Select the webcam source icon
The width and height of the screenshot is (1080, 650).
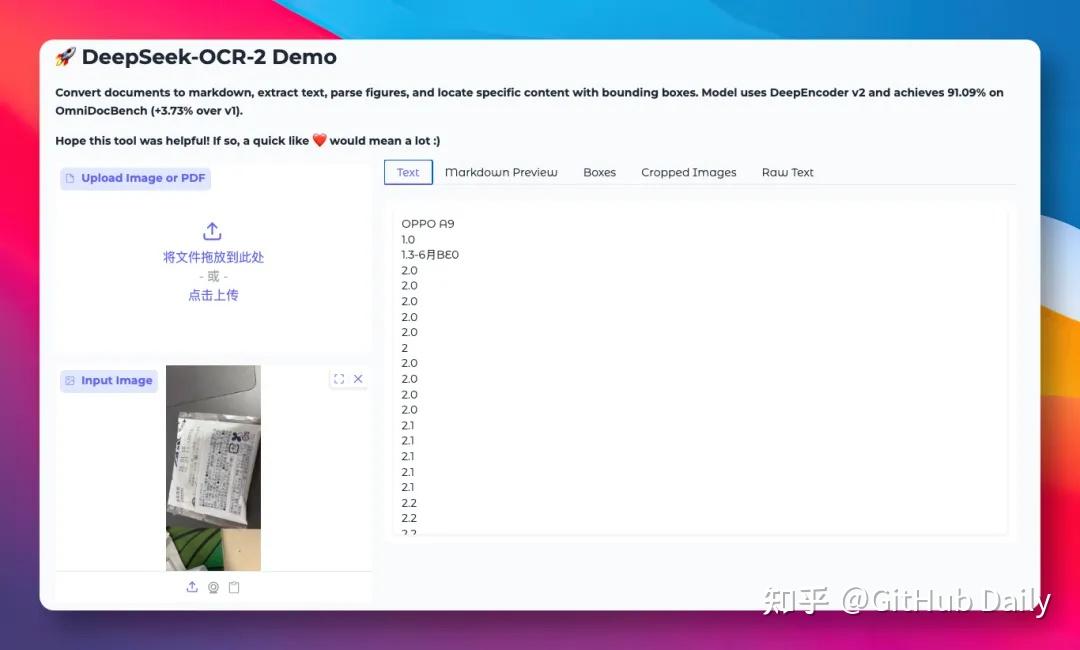[x=214, y=587]
